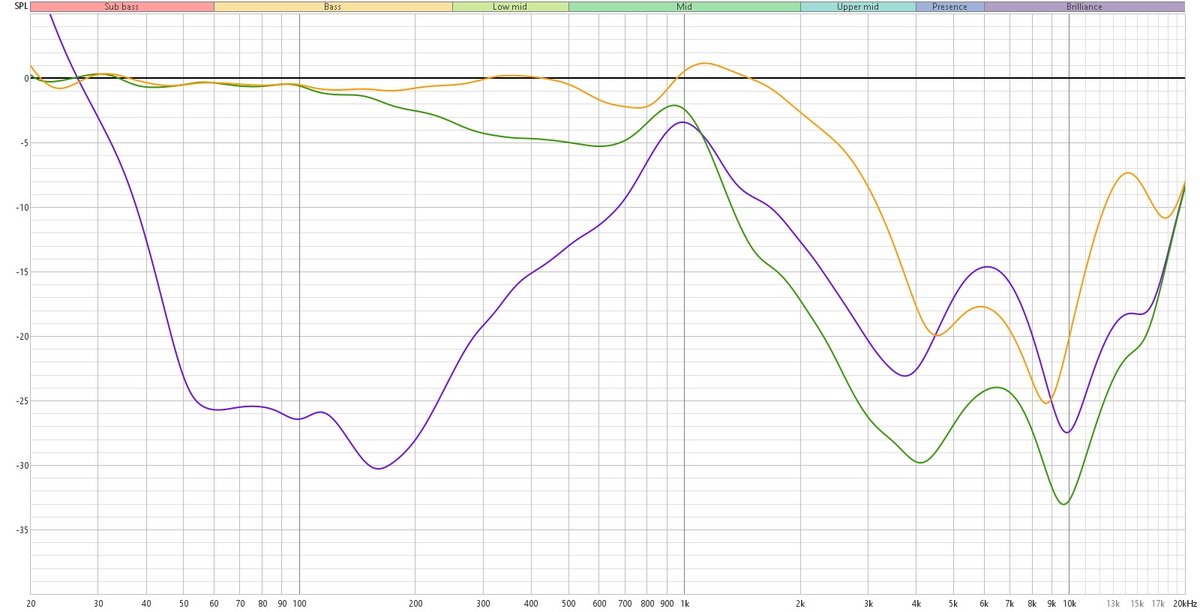
Task: Click the 20kHz frequency axis label
Action: coord(1185,604)
